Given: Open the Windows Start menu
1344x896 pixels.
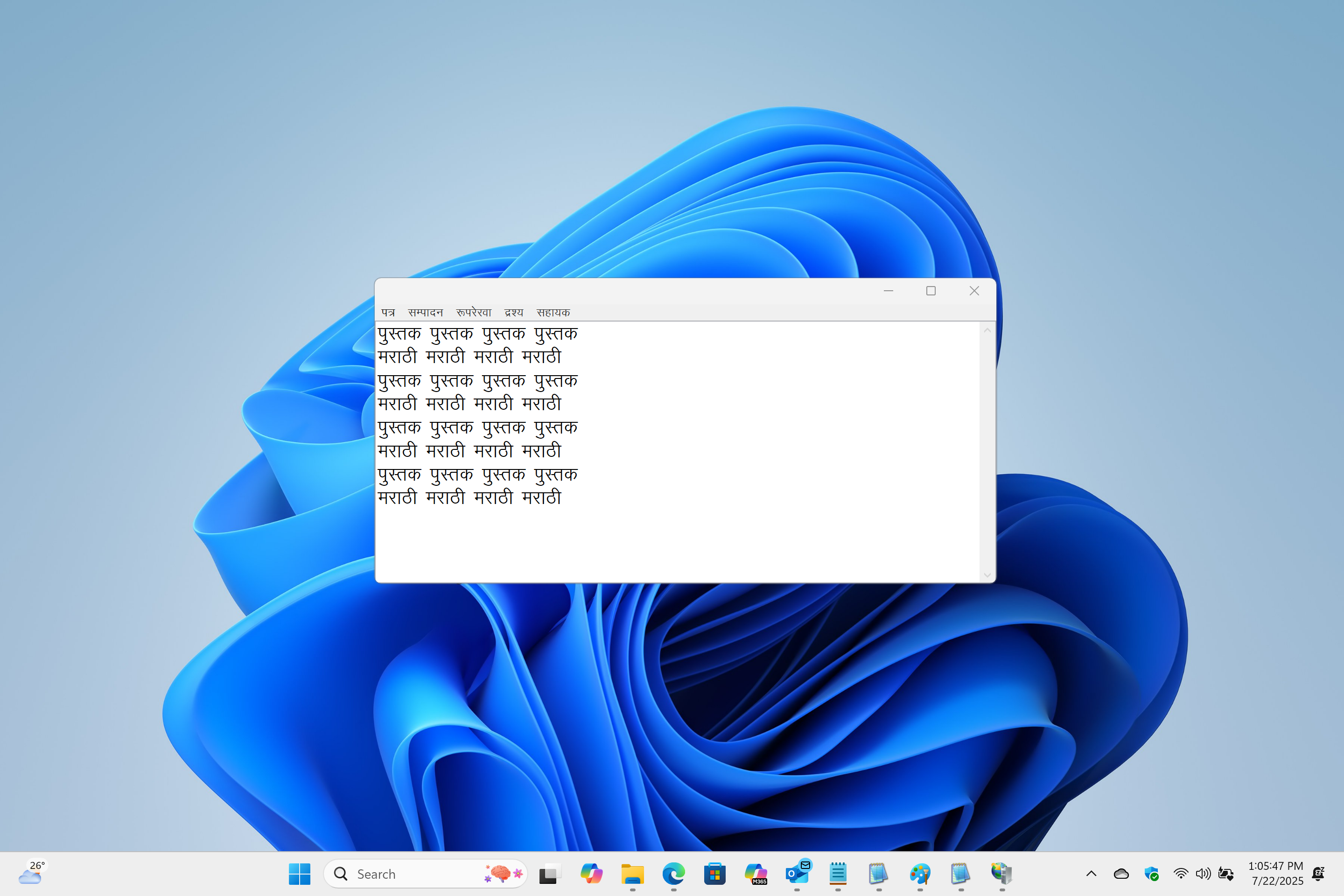Looking at the screenshot, I should tap(300, 874).
